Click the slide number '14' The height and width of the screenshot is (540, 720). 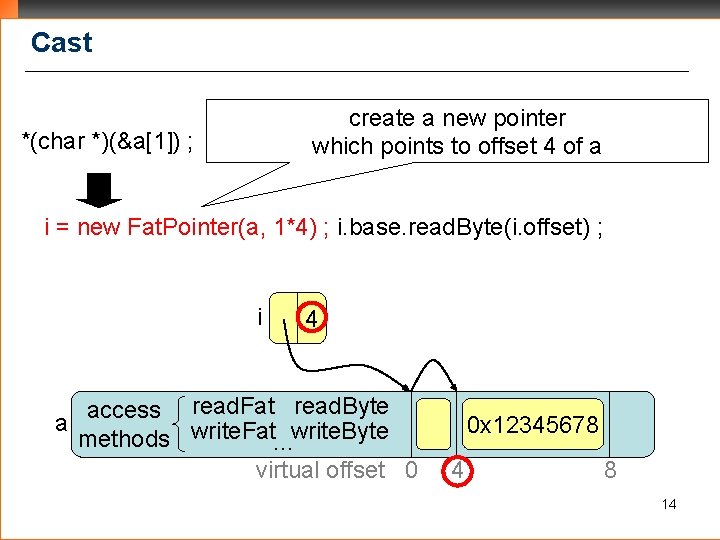pyautogui.click(x=669, y=504)
